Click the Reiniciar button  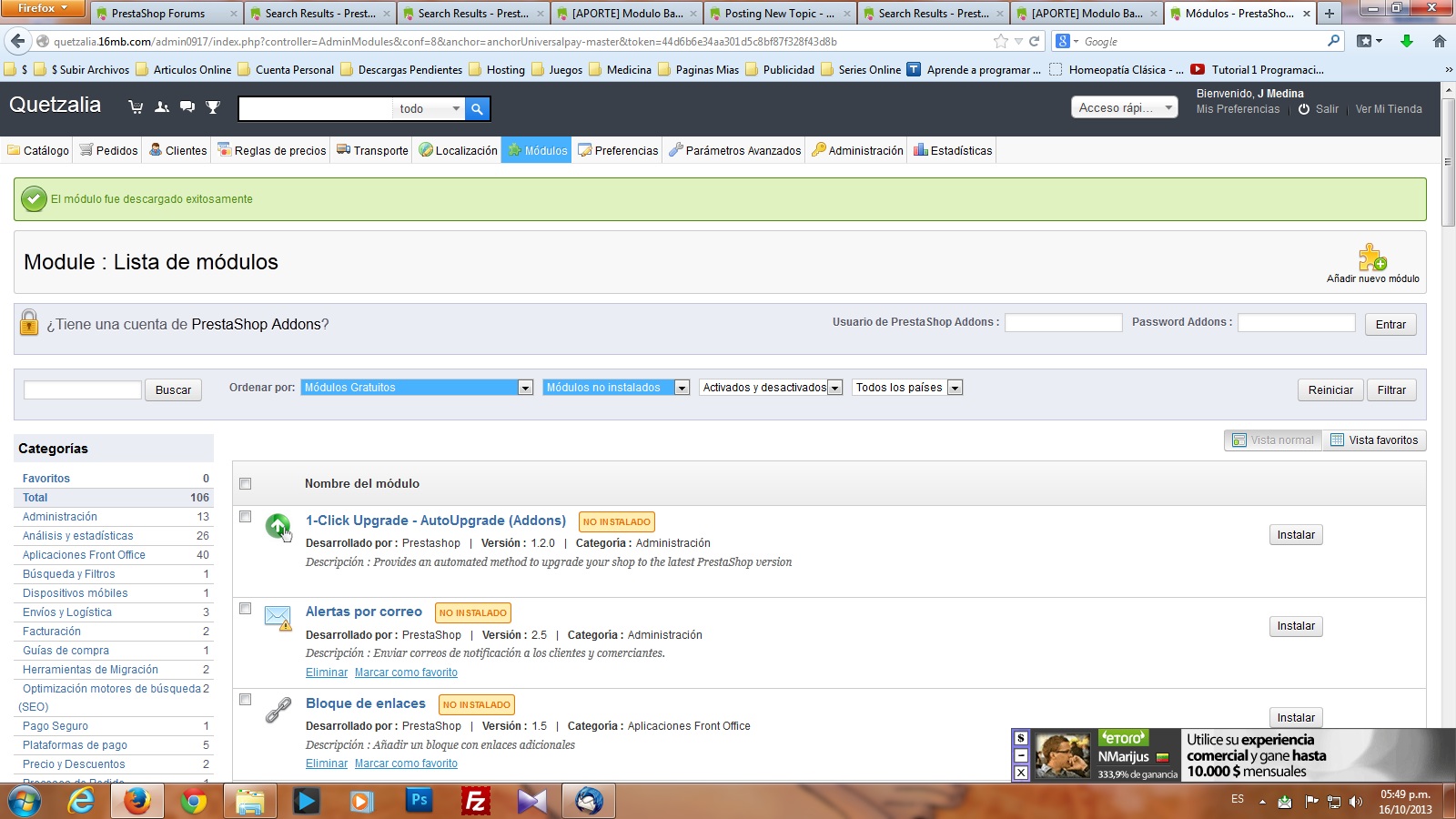coord(1330,390)
